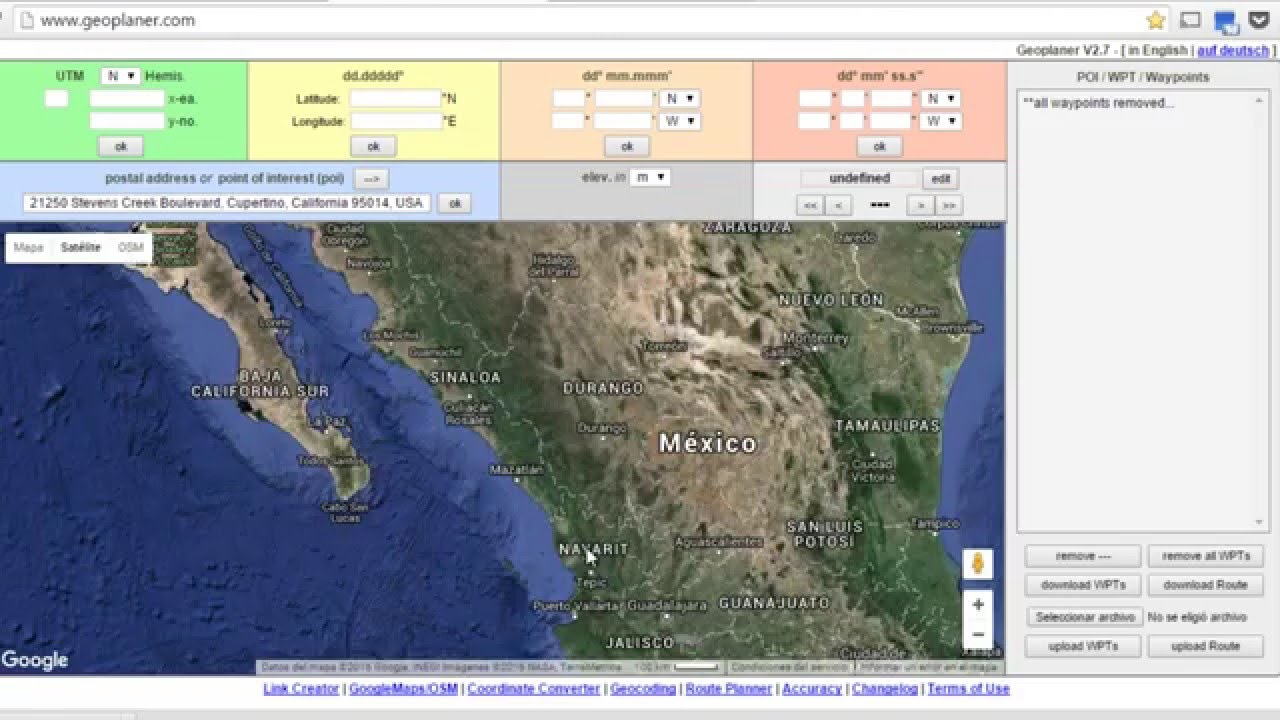Image resolution: width=1280 pixels, height=720 pixels.
Task: Open longitude W dropdown in dd mm.mmm panel
Action: coord(679,121)
